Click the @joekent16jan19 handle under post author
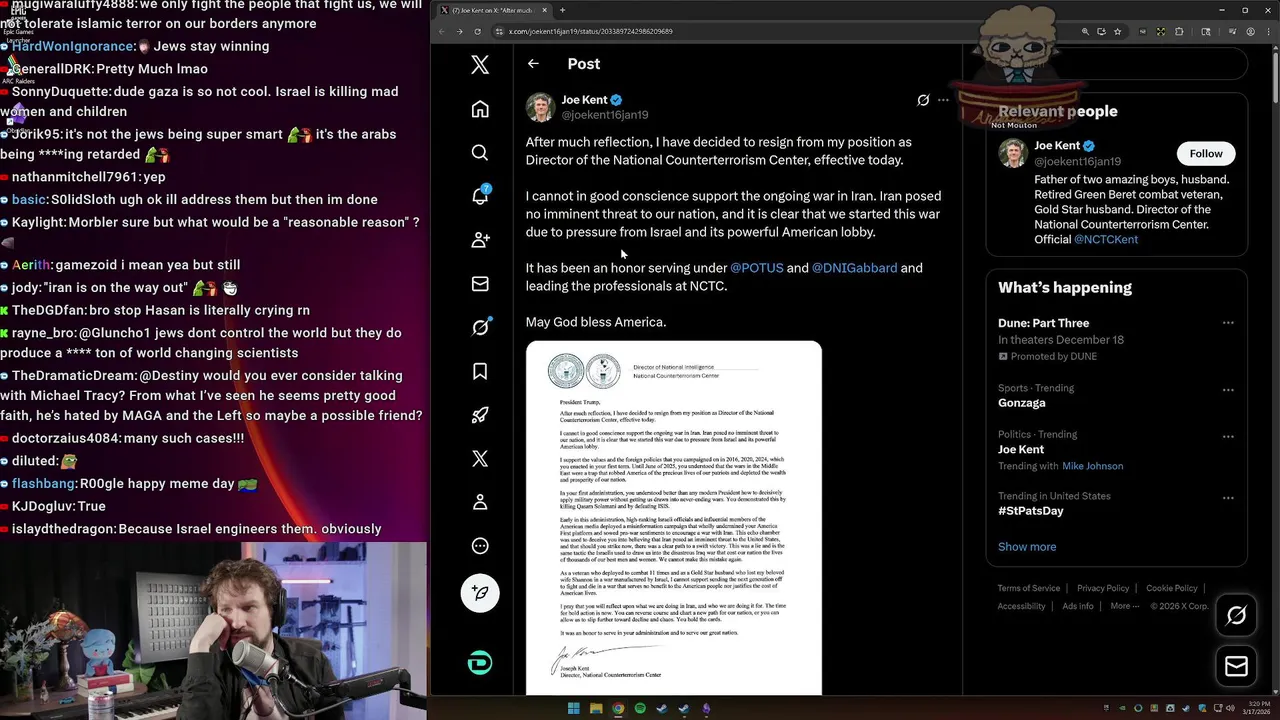Image resolution: width=1280 pixels, height=720 pixels. (x=604, y=115)
